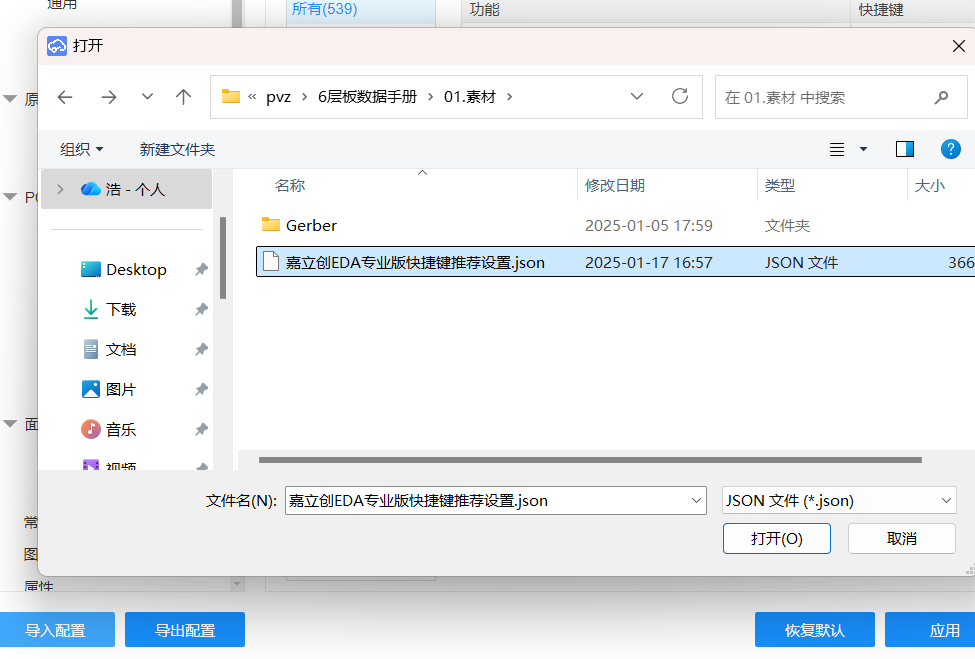Click the folder icon in address bar
975x659 pixels.
[x=231, y=96]
